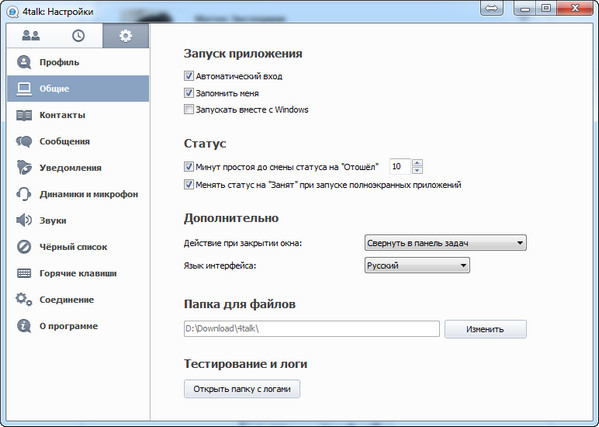This screenshot has width=599, height=427.
Task: Open the history clock tab icon
Action: 78,36
